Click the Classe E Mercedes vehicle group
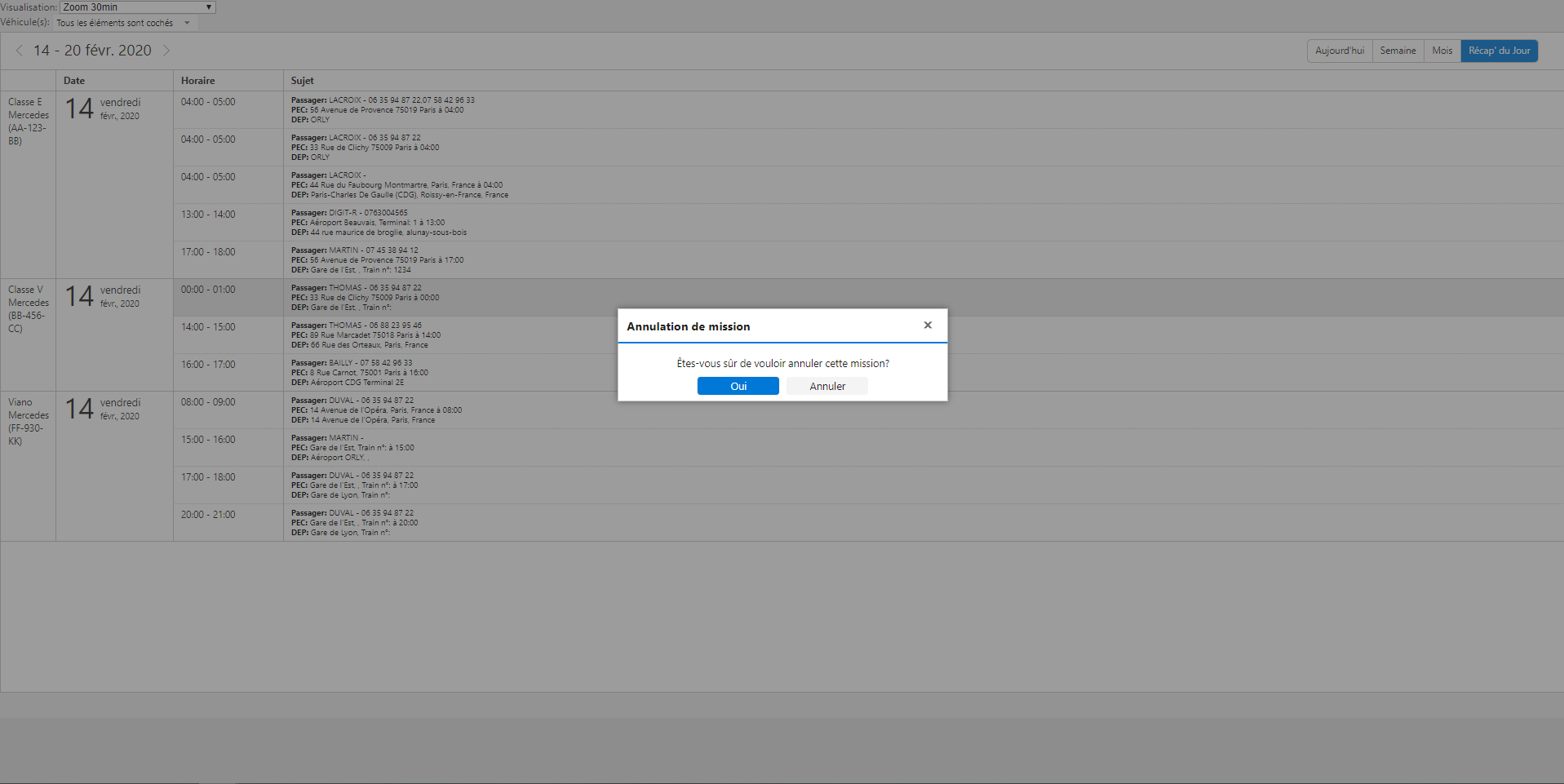Image resolution: width=1564 pixels, height=784 pixels. pyautogui.click(x=28, y=122)
